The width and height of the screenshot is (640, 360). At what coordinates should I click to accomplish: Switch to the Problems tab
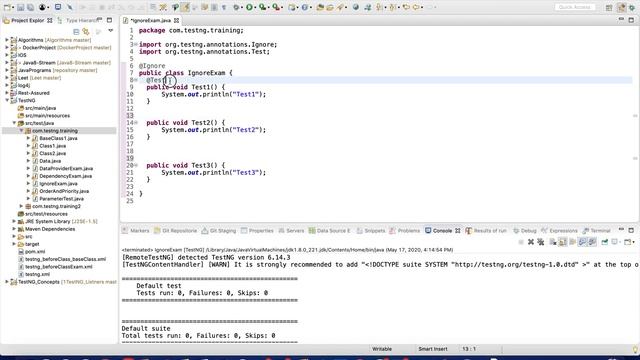tap(404, 231)
